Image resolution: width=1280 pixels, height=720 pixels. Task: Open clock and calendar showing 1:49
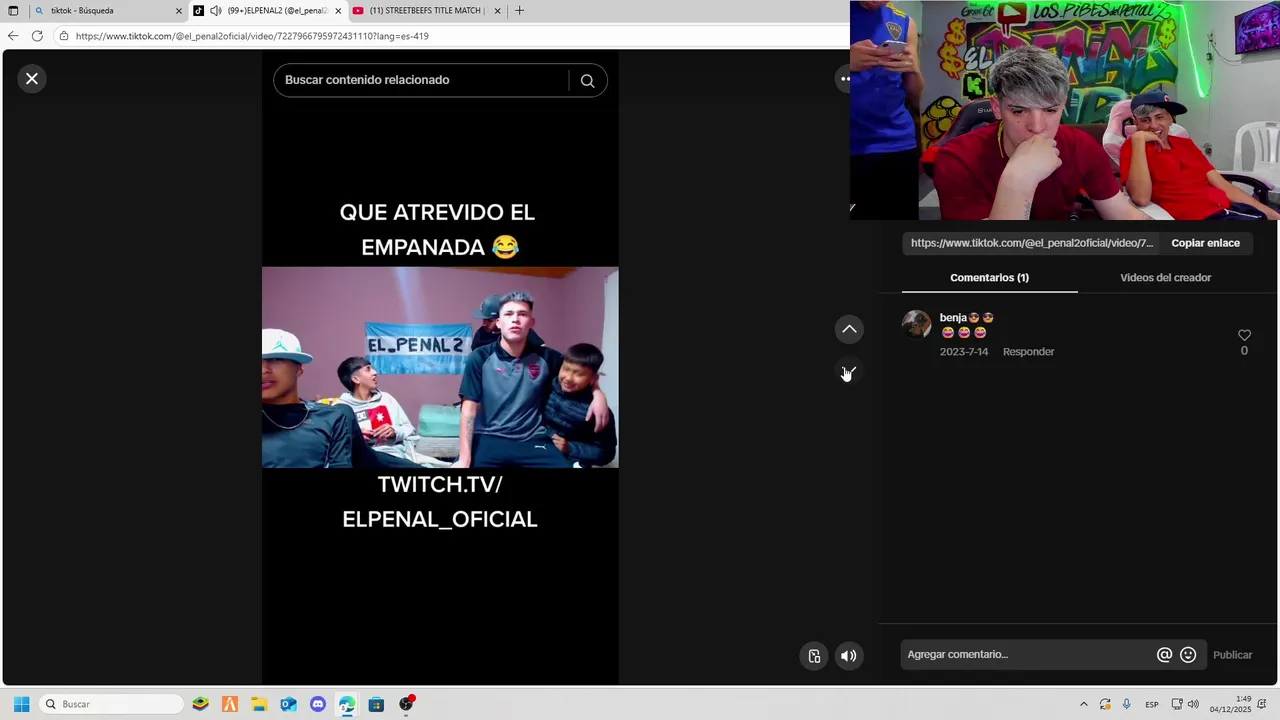coord(1231,704)
